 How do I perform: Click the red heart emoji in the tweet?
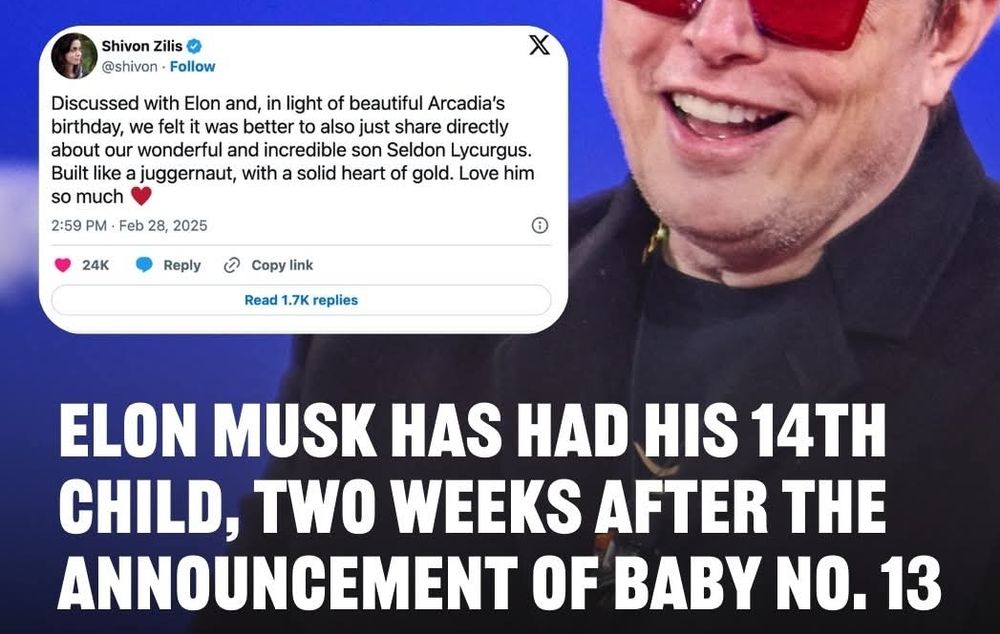pyautogui.click(x=141, y=196)
